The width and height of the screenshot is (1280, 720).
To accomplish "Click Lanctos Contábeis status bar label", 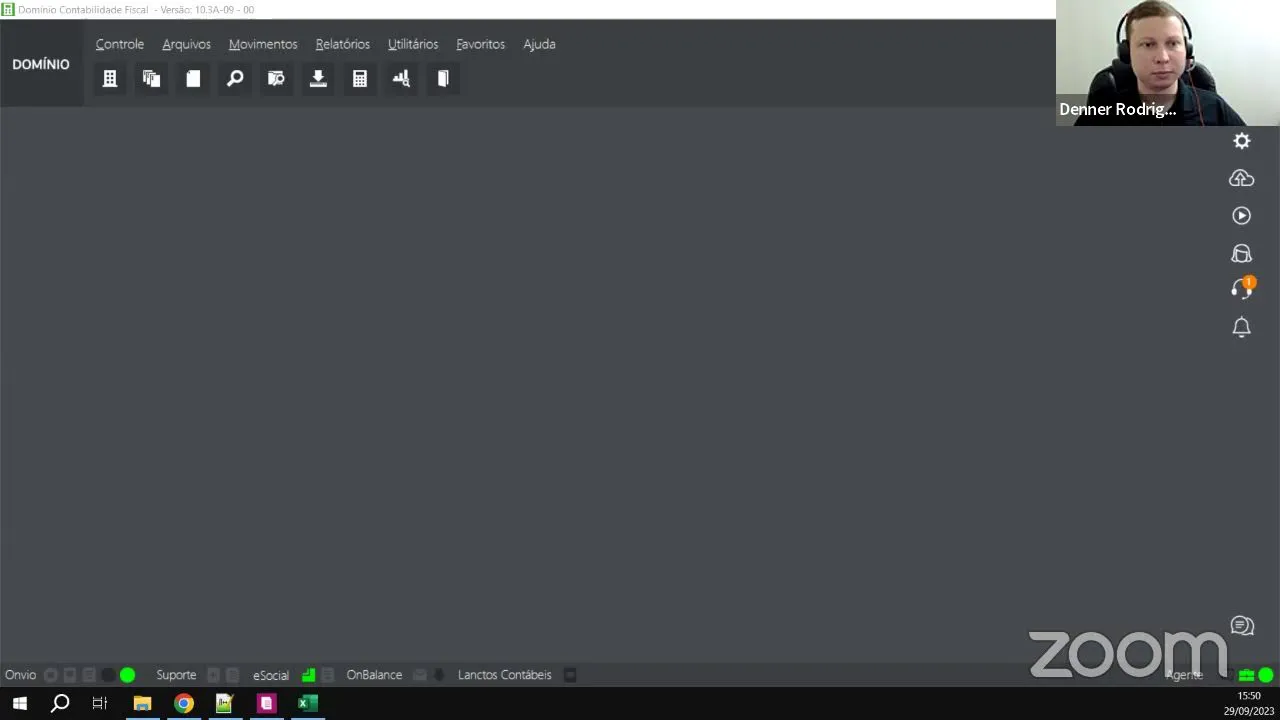I will (x=504, y=675).
